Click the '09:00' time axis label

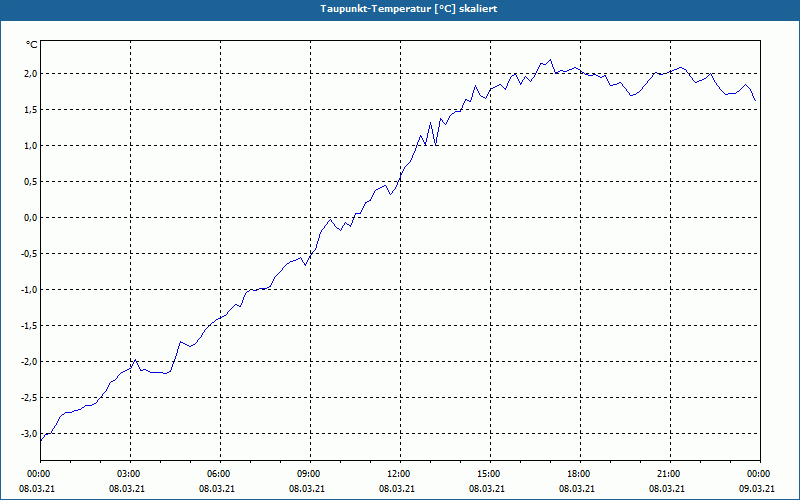(311, 474)
